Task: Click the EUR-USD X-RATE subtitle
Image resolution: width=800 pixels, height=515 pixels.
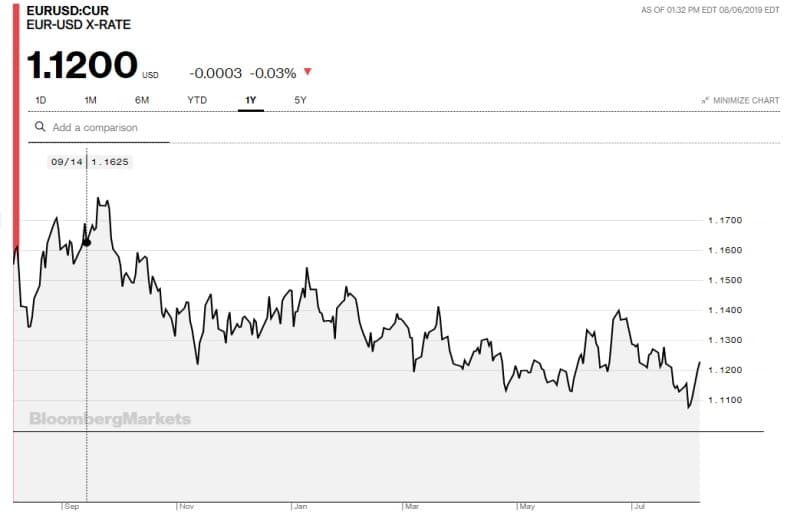Action: 79,24
